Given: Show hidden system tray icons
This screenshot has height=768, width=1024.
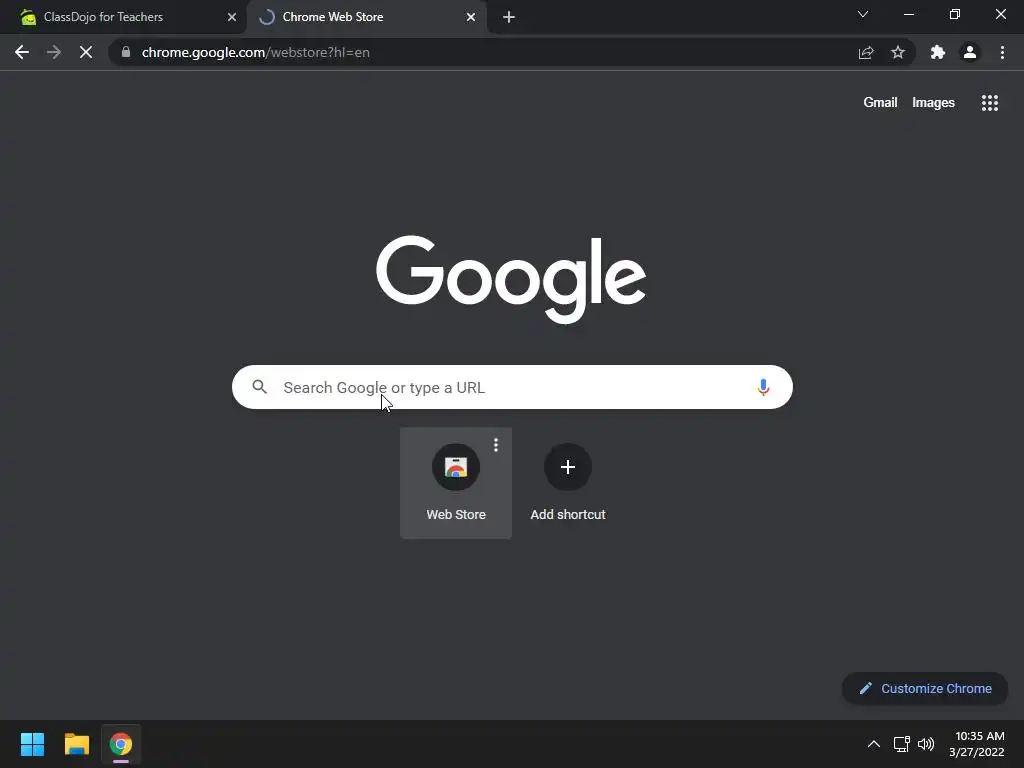Looking at the screenshot, I should pos(873,744).
